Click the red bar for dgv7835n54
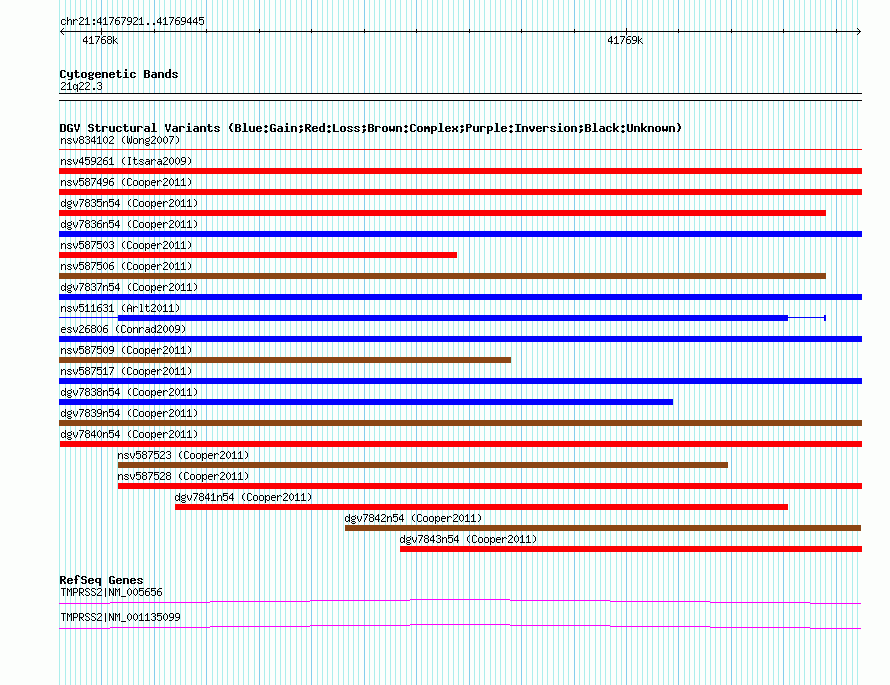Screen dimensions: 890x685 pyautogui.click(x=442, y=213)
